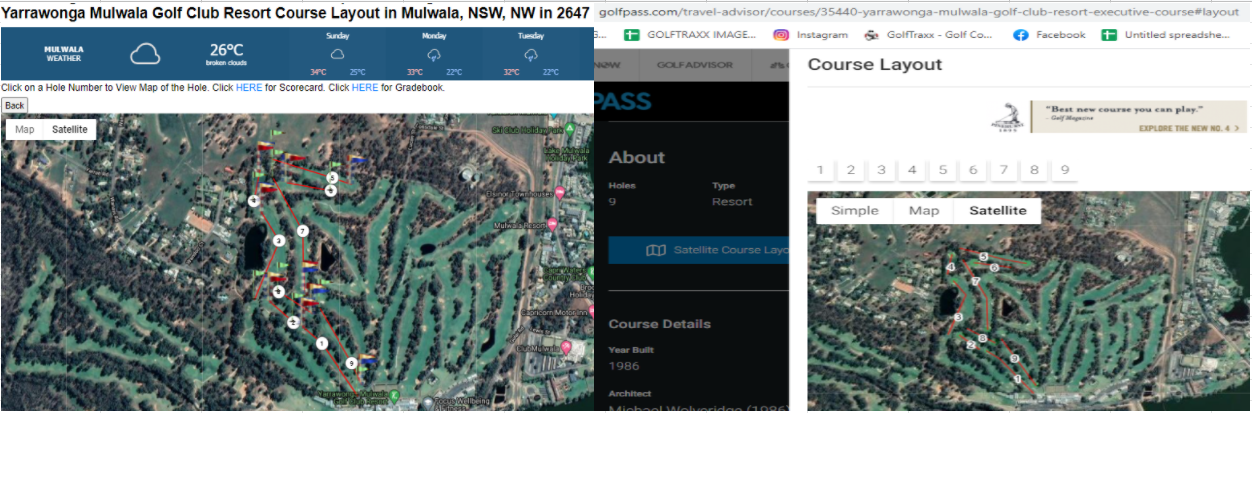Image resolution: width=1252 pixels, height=481 pixels.
Task: Select hole 9 button under Course Layout
Action: coord(1065,170)
